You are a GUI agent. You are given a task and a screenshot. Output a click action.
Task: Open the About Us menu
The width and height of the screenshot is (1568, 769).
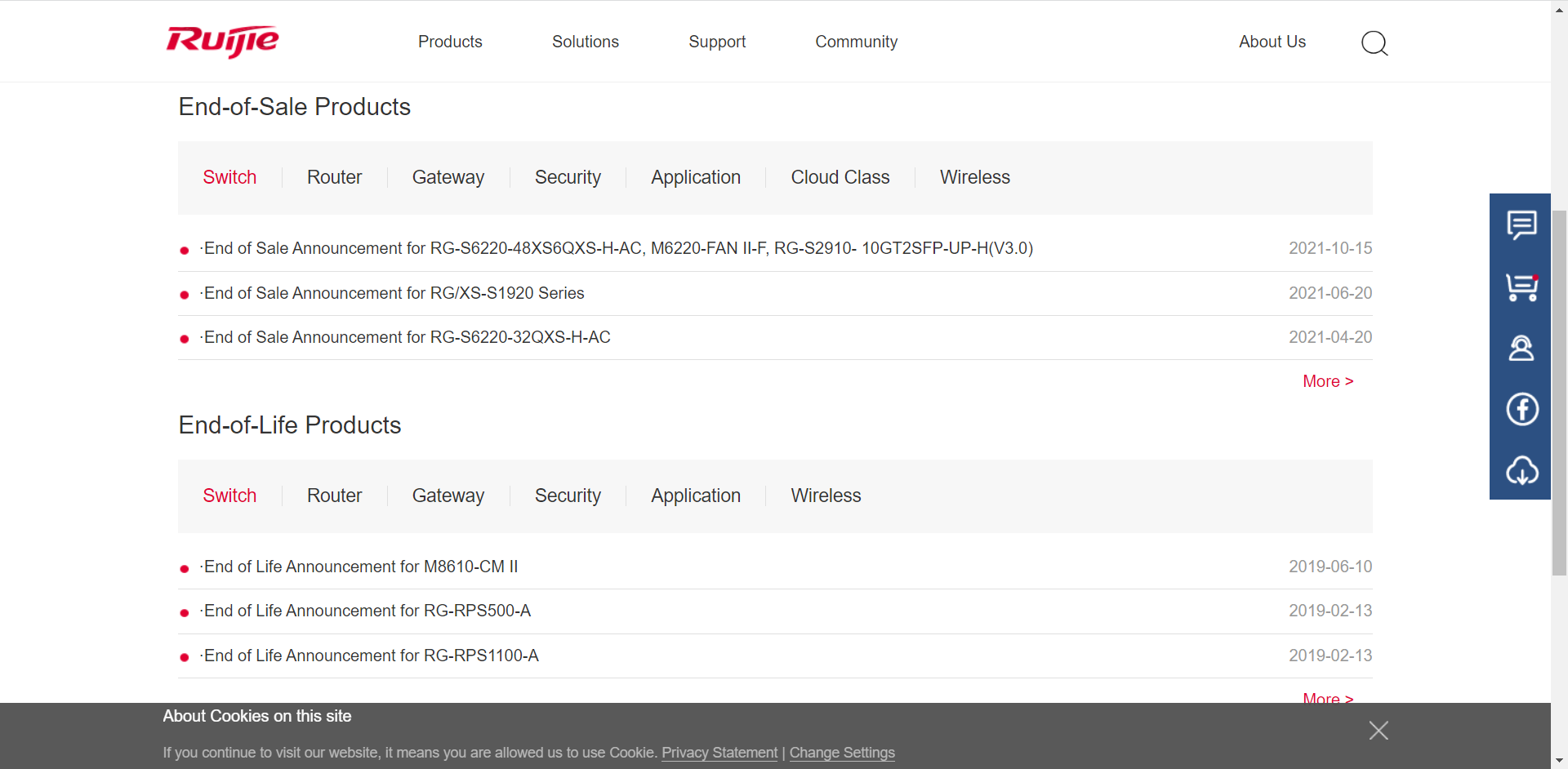pyautogui.click(x=1272, y=42)
